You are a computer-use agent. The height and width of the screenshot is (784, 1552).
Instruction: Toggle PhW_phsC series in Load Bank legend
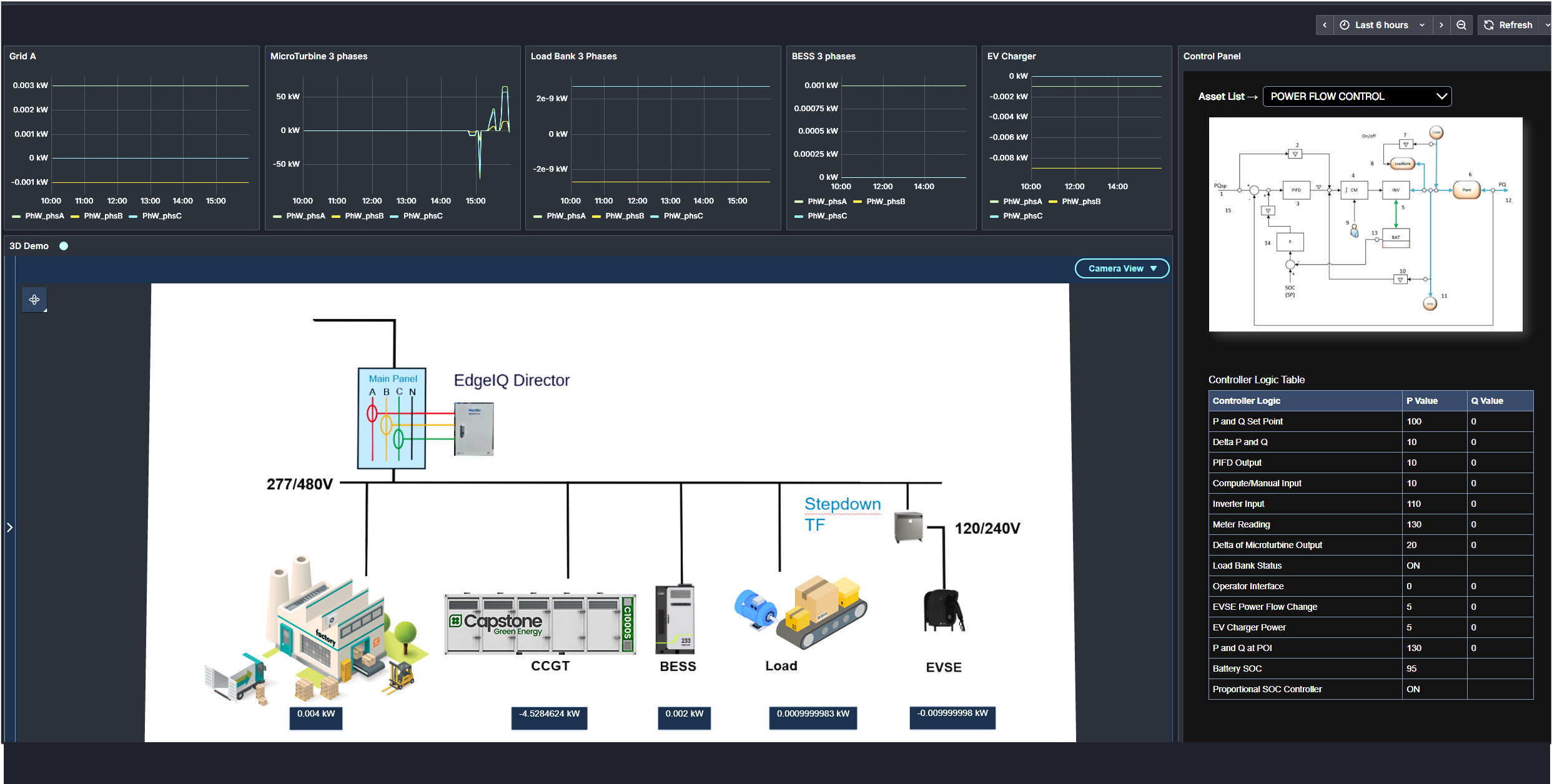coord(683,216)
